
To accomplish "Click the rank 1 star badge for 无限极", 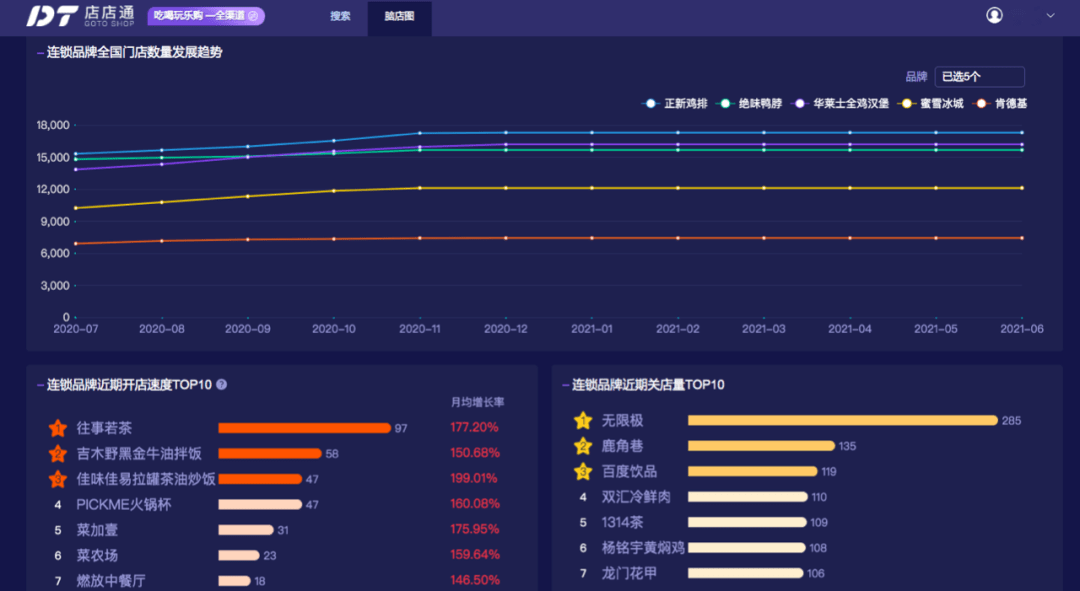I will pyautogui.click(x=583, y=421).
